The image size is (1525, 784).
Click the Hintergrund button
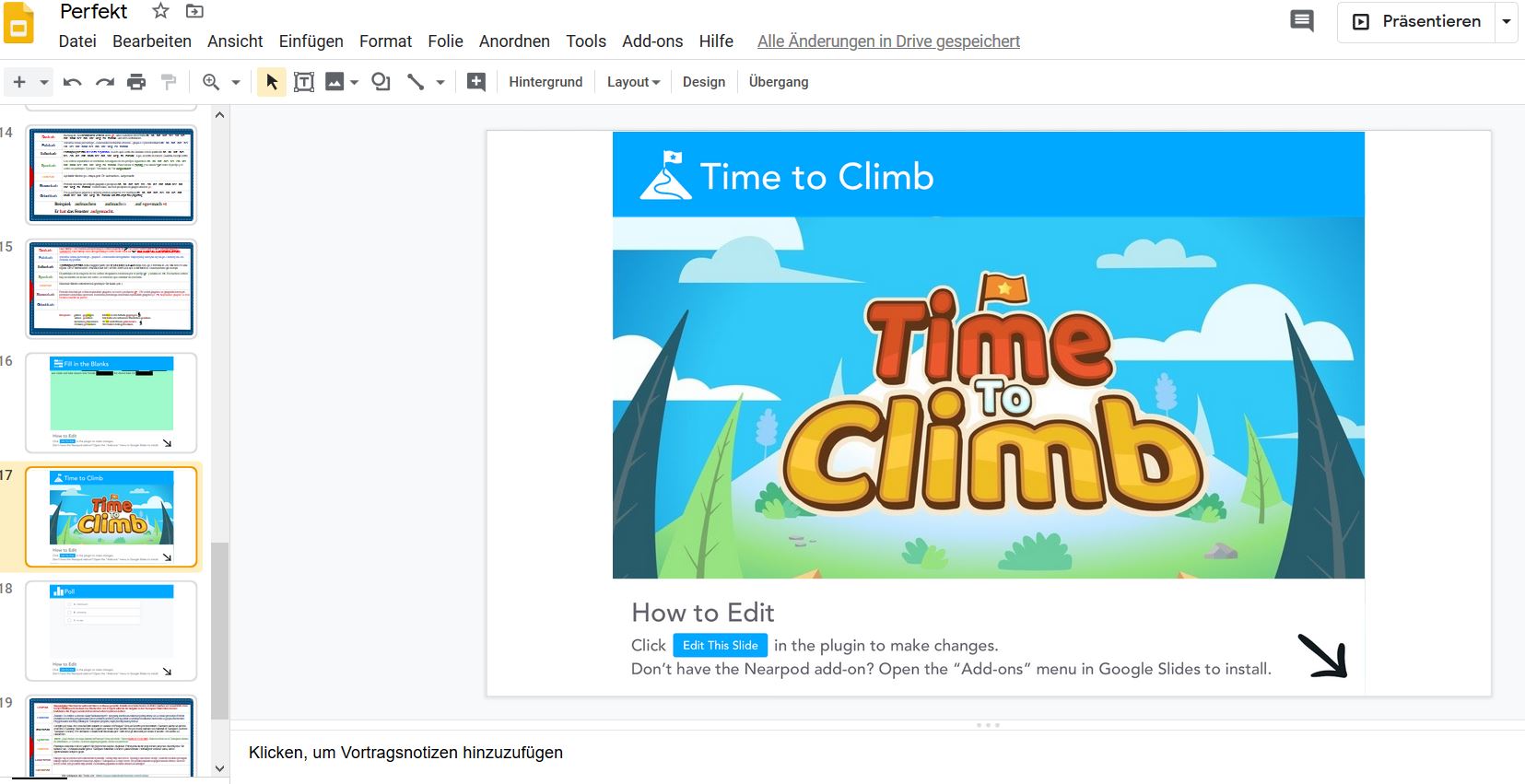tap(545, 82)
